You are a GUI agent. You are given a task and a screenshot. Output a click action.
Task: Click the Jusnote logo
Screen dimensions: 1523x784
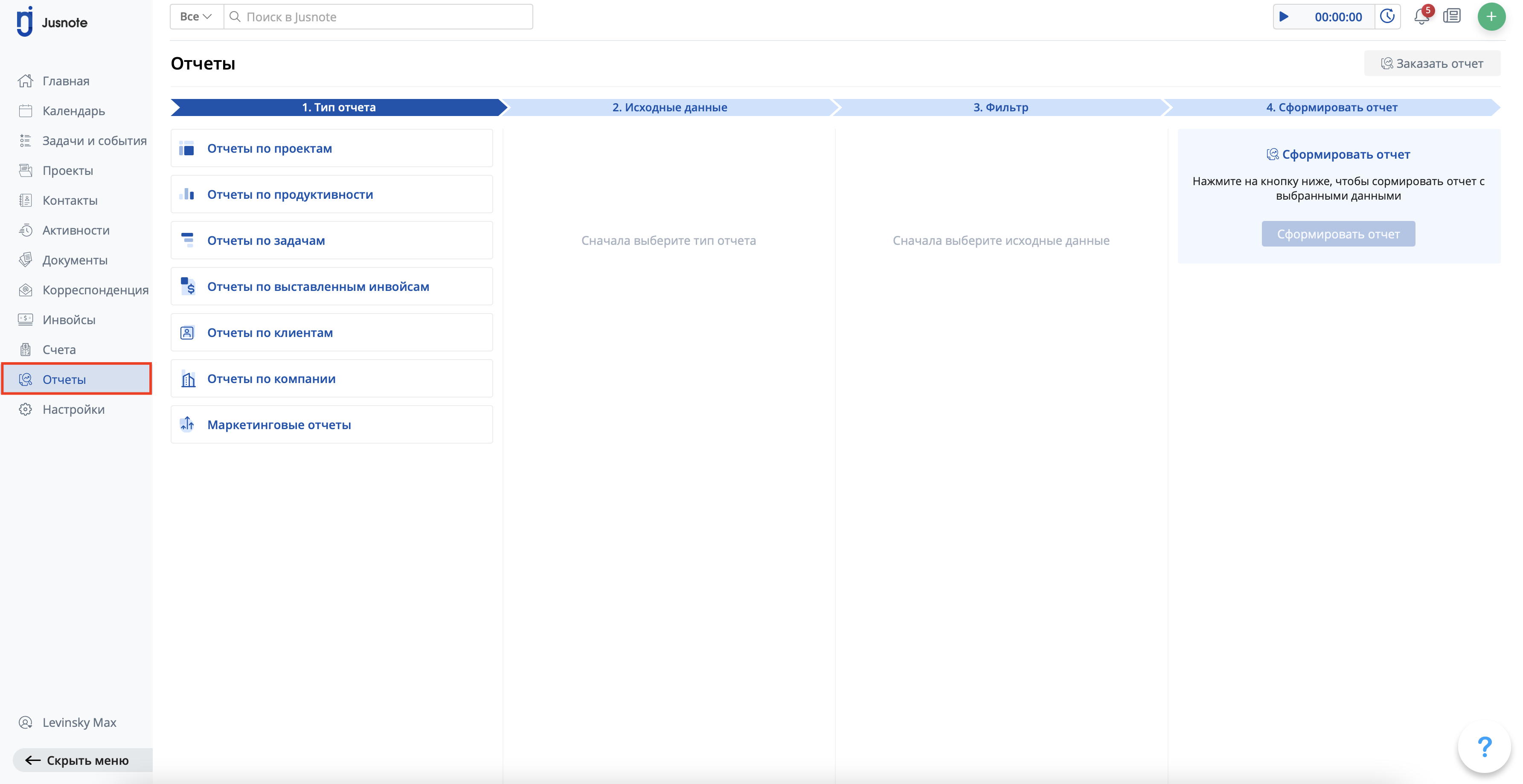click(x=52, y=23)
